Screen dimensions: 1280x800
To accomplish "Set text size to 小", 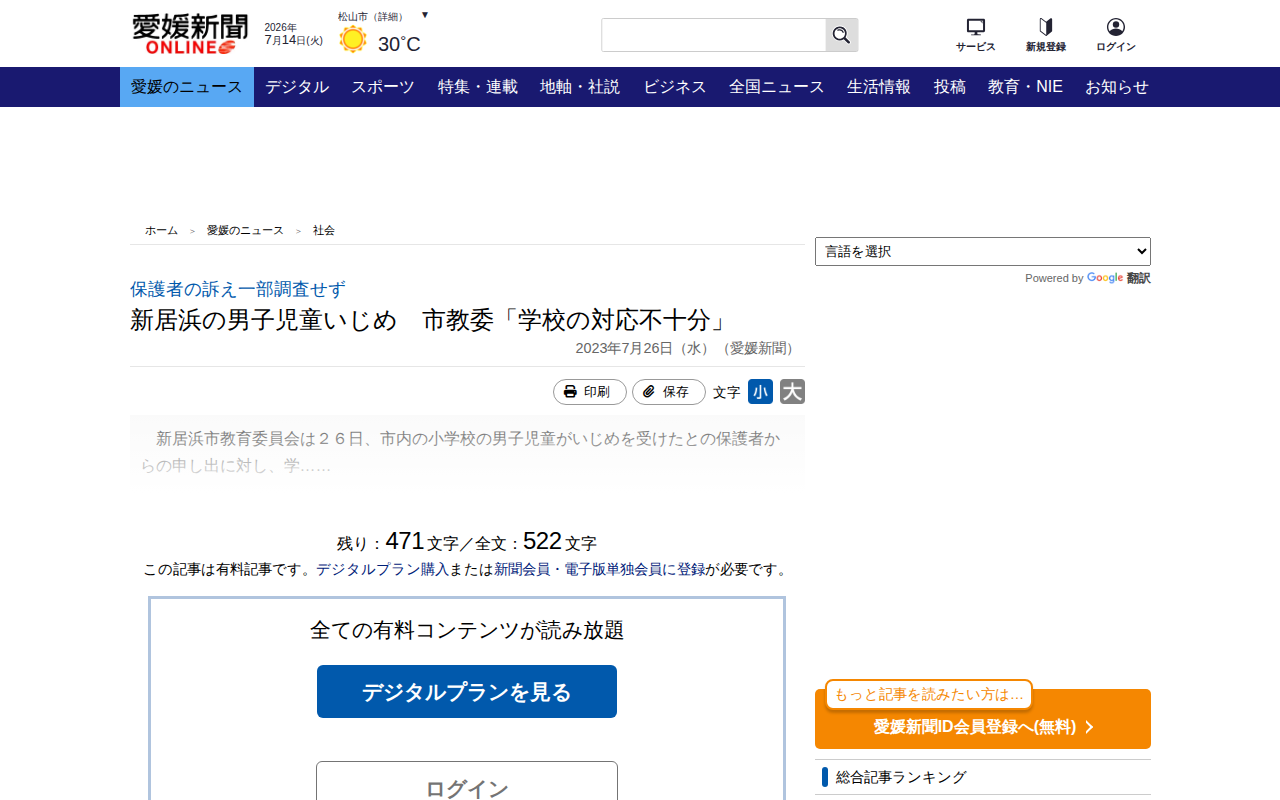I will click(x=761, y=392).
